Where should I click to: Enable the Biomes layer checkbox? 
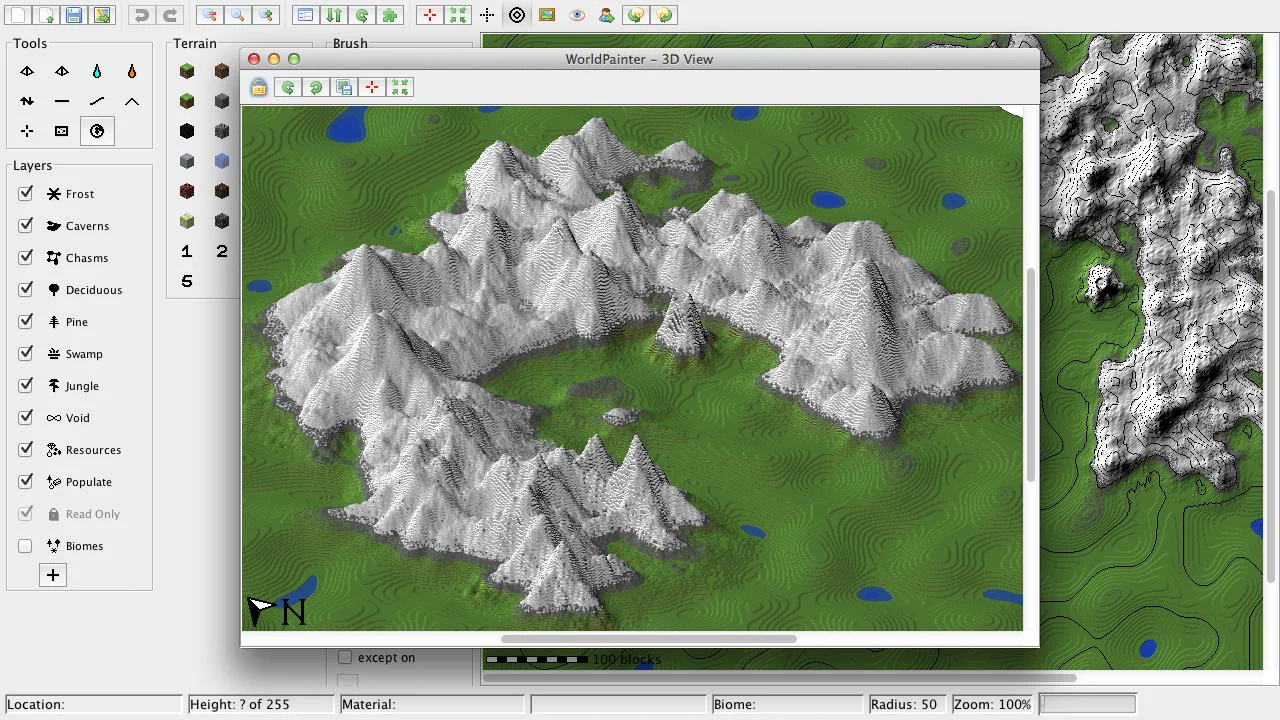point(26,546)
